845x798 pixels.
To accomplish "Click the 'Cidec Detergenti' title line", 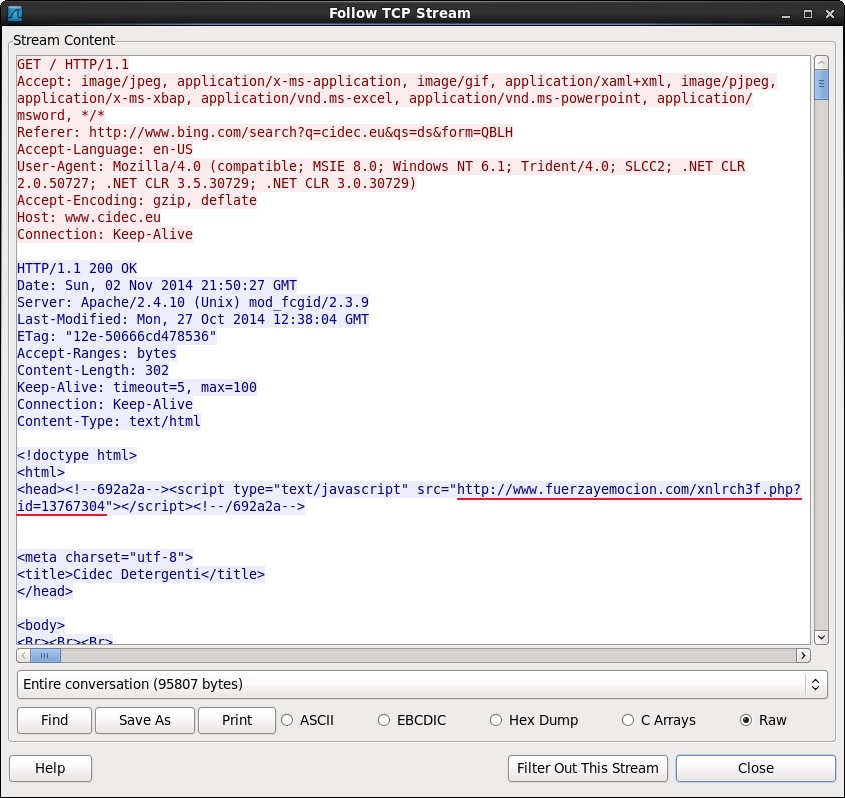I will point(141,574).
